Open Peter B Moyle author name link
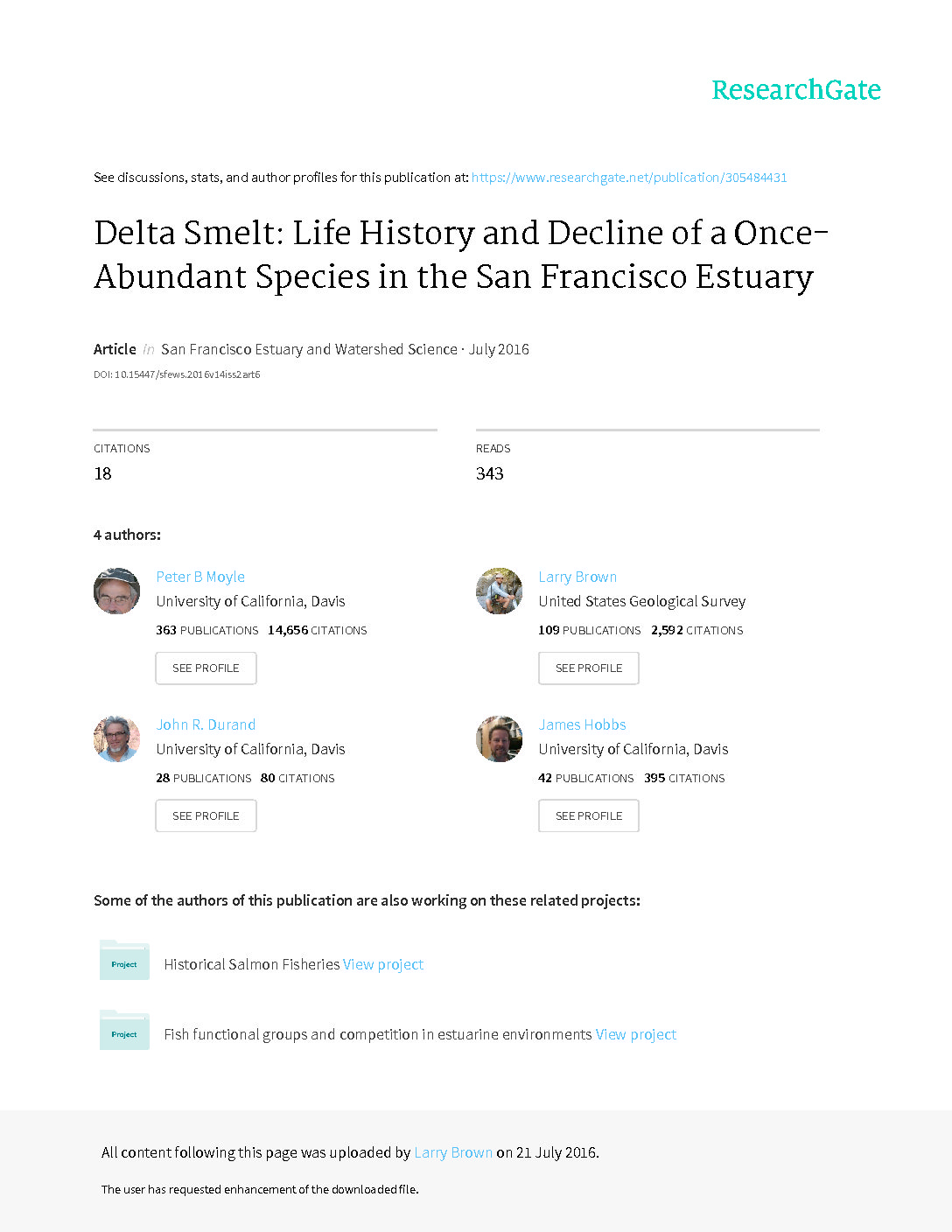 pyautogui.click(x=200, y=577)
